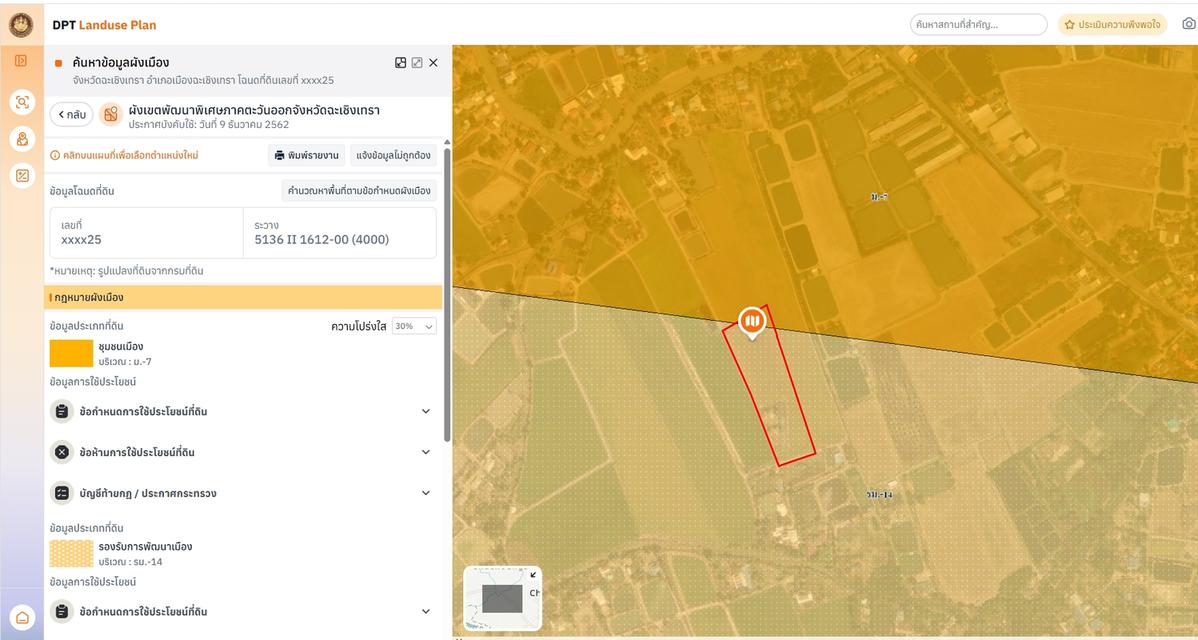Screen dimensions: 1198x640
Task: Open the map search scan tool
Action: [21, 102]
